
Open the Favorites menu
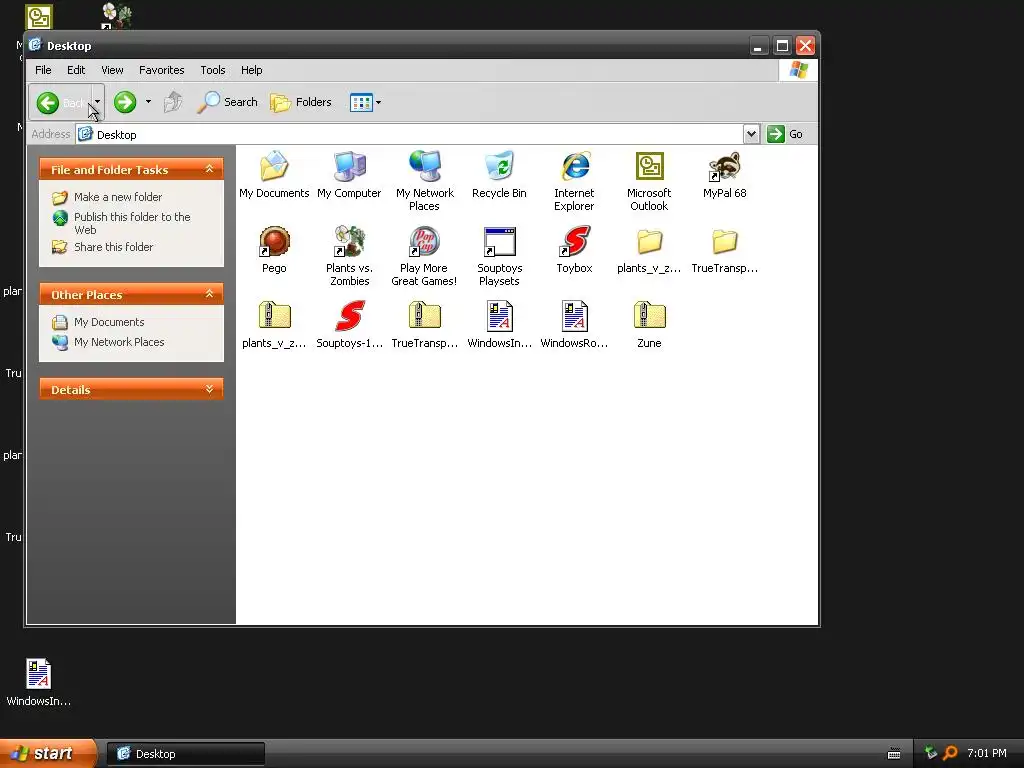(161, 70)
